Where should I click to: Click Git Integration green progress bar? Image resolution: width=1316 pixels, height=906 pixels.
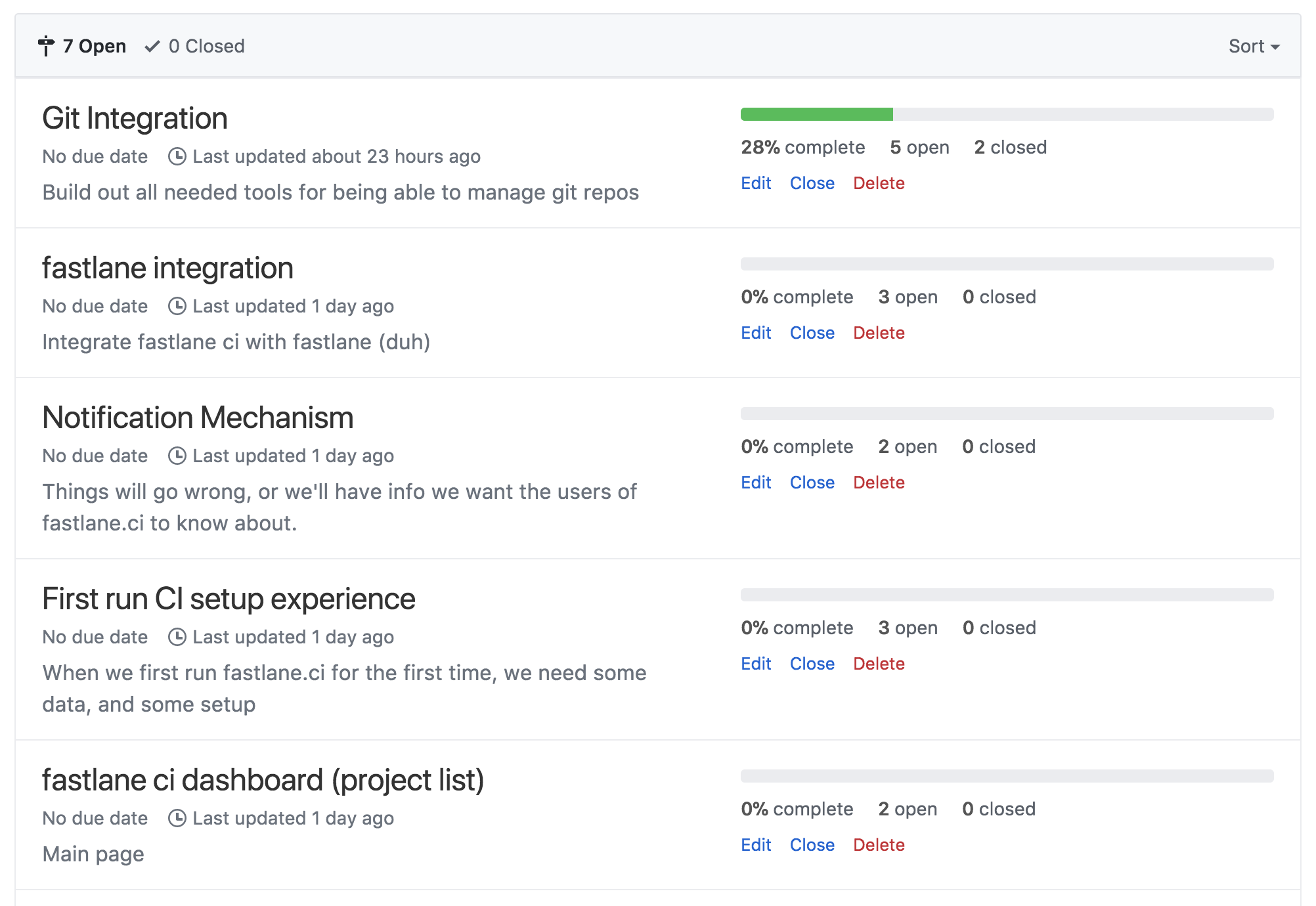point(816,114)
